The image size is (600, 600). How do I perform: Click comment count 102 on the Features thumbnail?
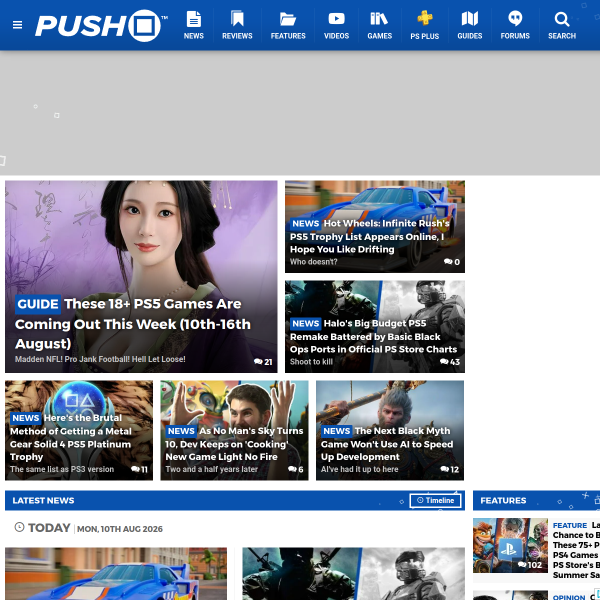pos(530,565)
